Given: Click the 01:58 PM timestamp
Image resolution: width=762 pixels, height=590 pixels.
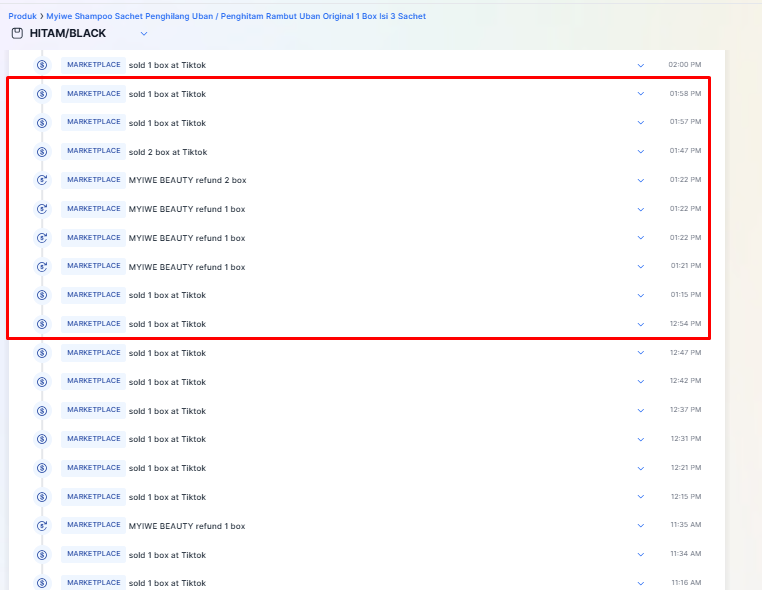Looking at the screenshot, I should (685, 93).
